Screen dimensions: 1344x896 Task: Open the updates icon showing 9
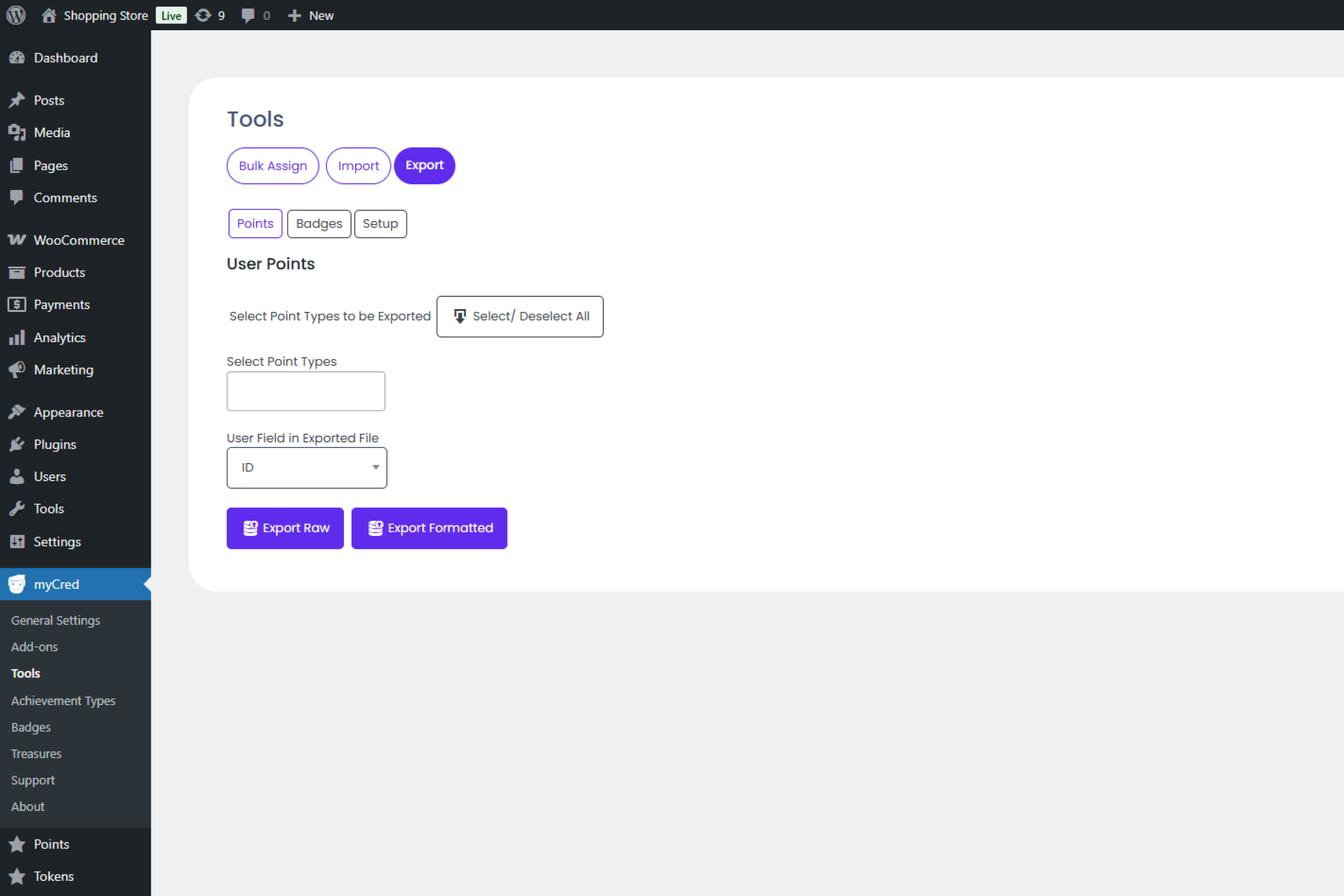coord(209,16)
